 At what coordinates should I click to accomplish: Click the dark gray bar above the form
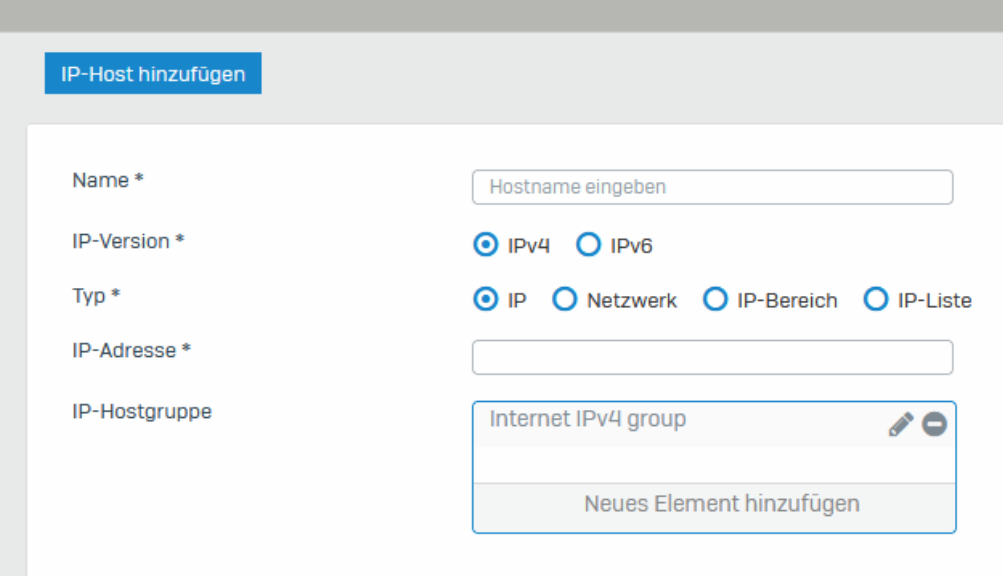coord(502,15)
